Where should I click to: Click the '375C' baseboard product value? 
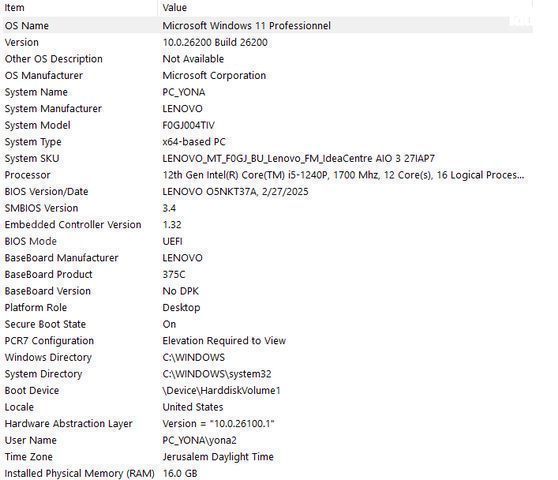(174, 274)
